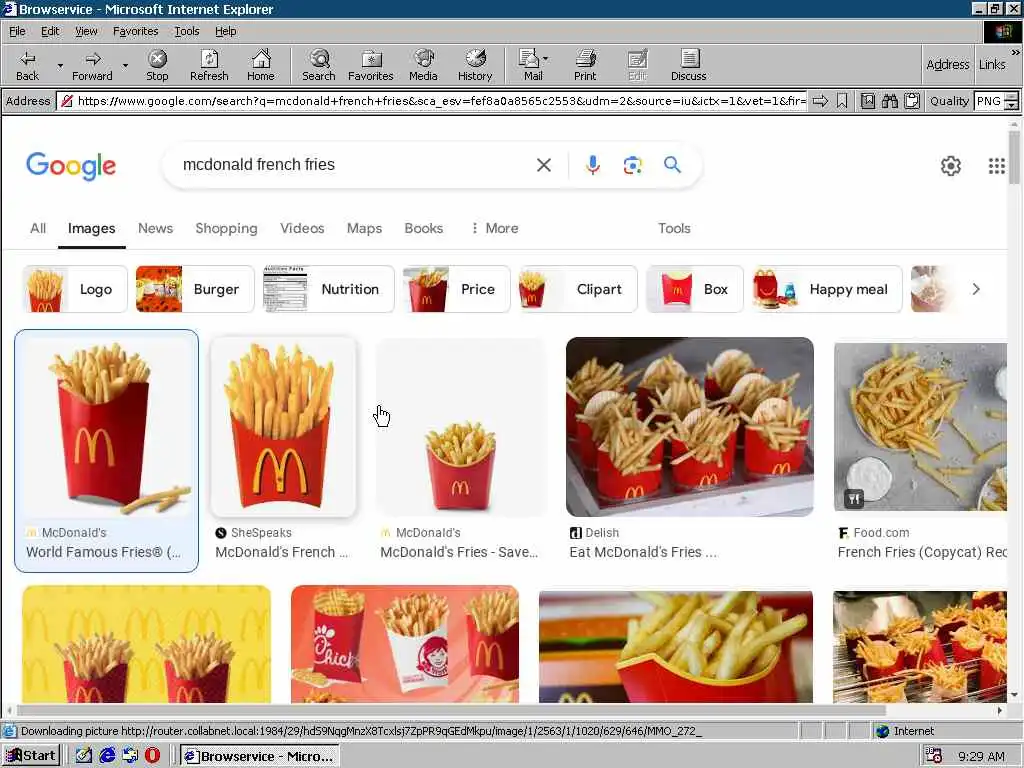Click the Google logo
The height and width of the screenshot is (768, 1024).
coord(71,166)
